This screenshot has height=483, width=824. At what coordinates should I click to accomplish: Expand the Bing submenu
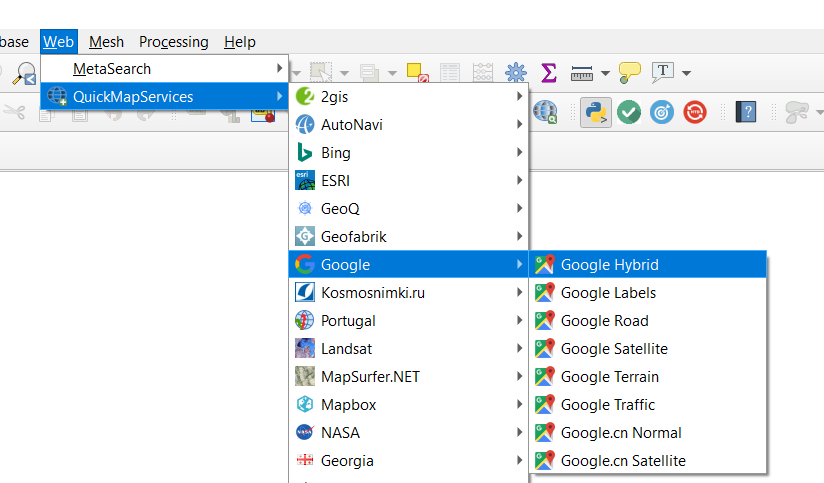[x=409, y=152]
